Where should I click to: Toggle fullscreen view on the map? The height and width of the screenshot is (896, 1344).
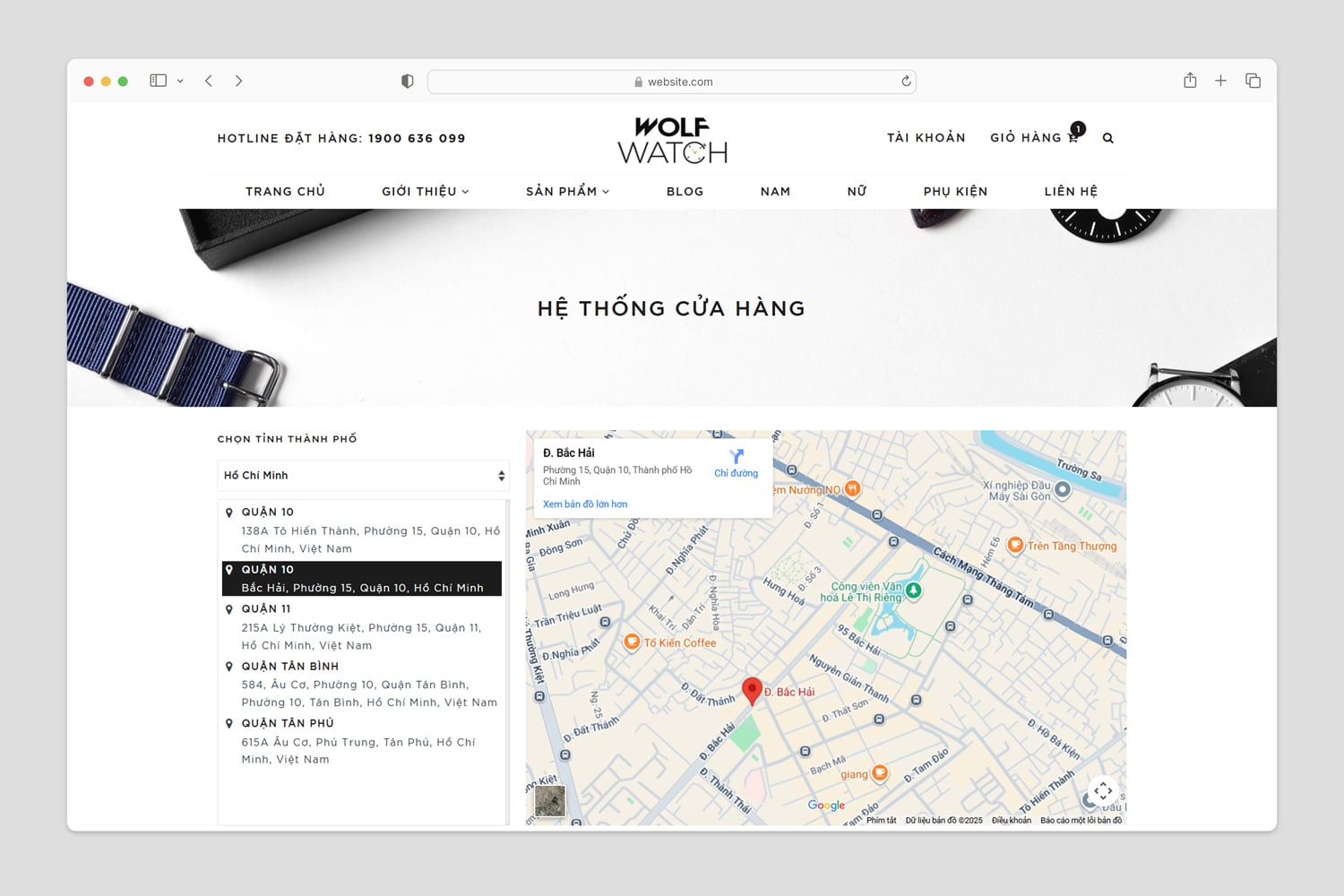(x=1103, y=790)
